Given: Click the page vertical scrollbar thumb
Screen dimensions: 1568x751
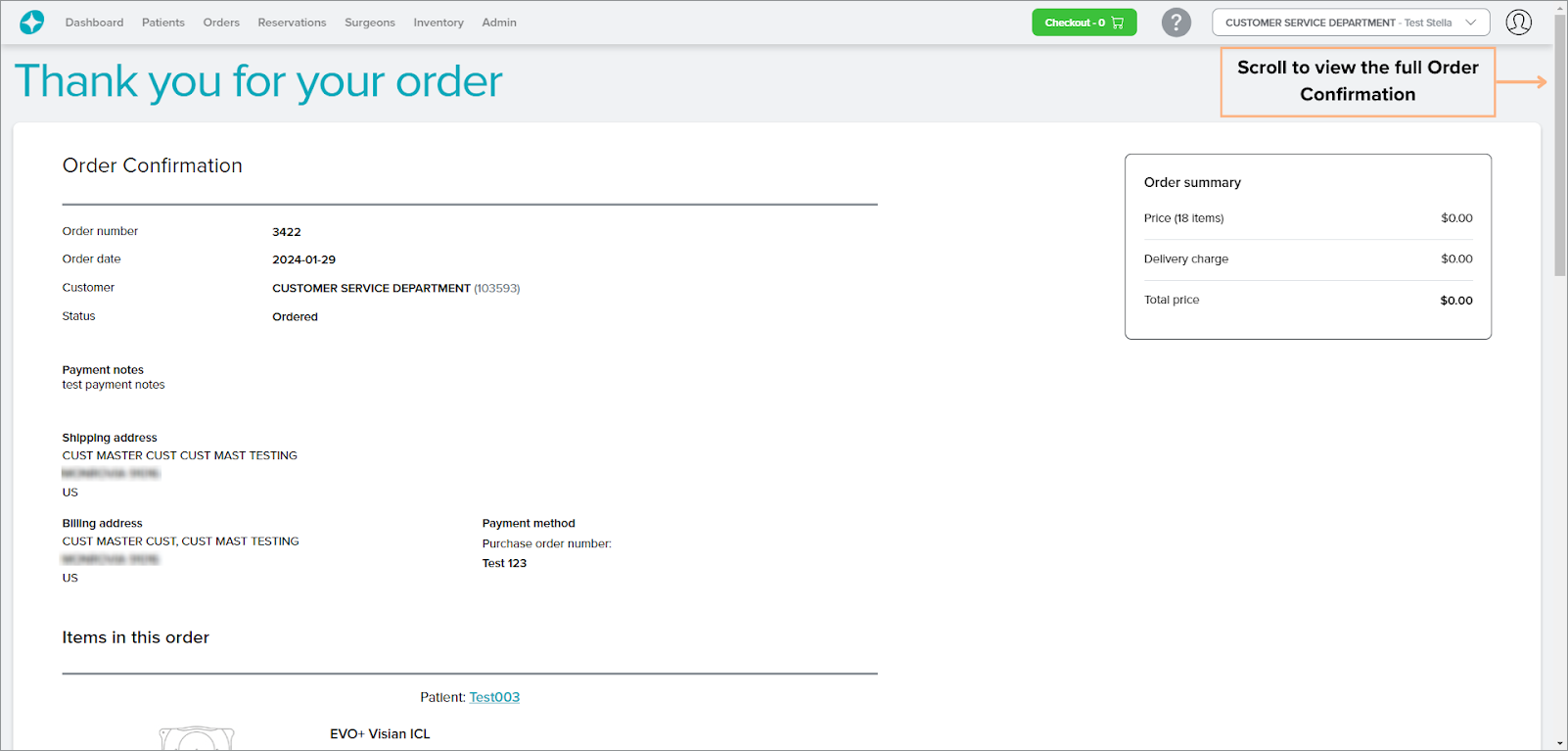Looking at the screenshot, I should coord(1560,147).
